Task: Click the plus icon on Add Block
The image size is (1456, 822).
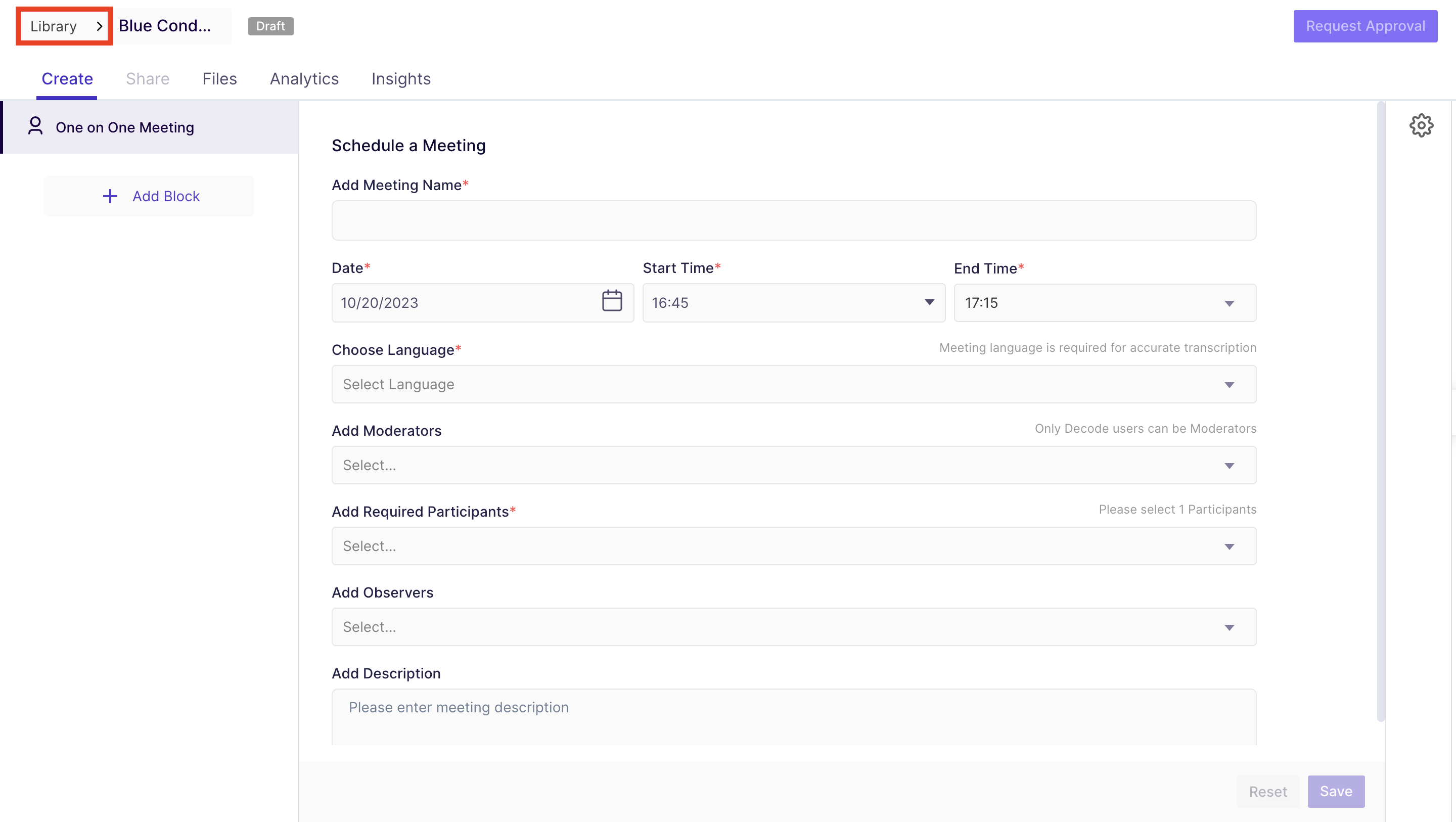Action: pyautogui.click(x=110, y=196)
